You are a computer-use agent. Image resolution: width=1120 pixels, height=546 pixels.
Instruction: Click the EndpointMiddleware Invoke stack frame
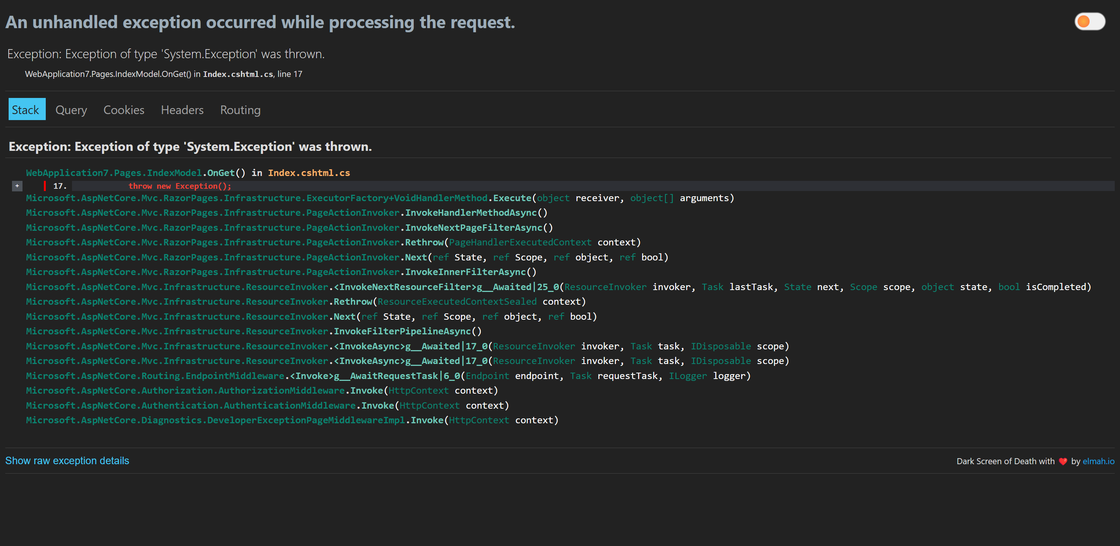(x=389, y=376)
